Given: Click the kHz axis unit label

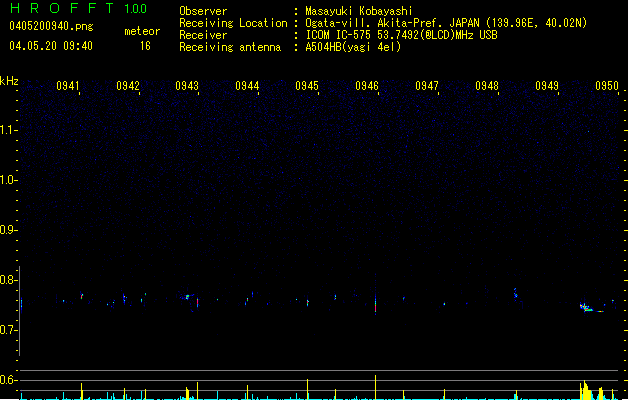Looking at the screenshot, I should coord(9,81).
